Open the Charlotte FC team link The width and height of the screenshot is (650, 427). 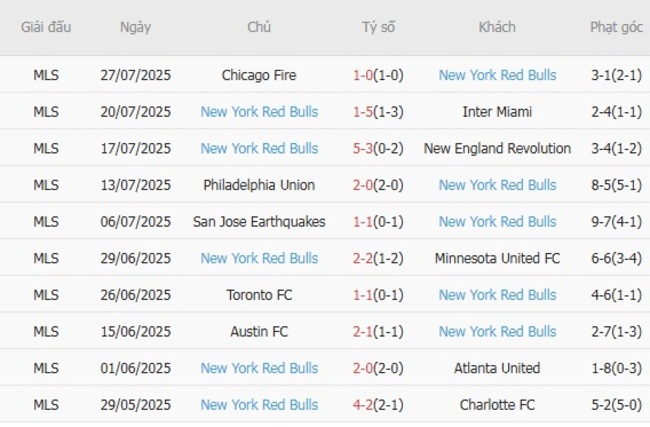tap(497, 405)
